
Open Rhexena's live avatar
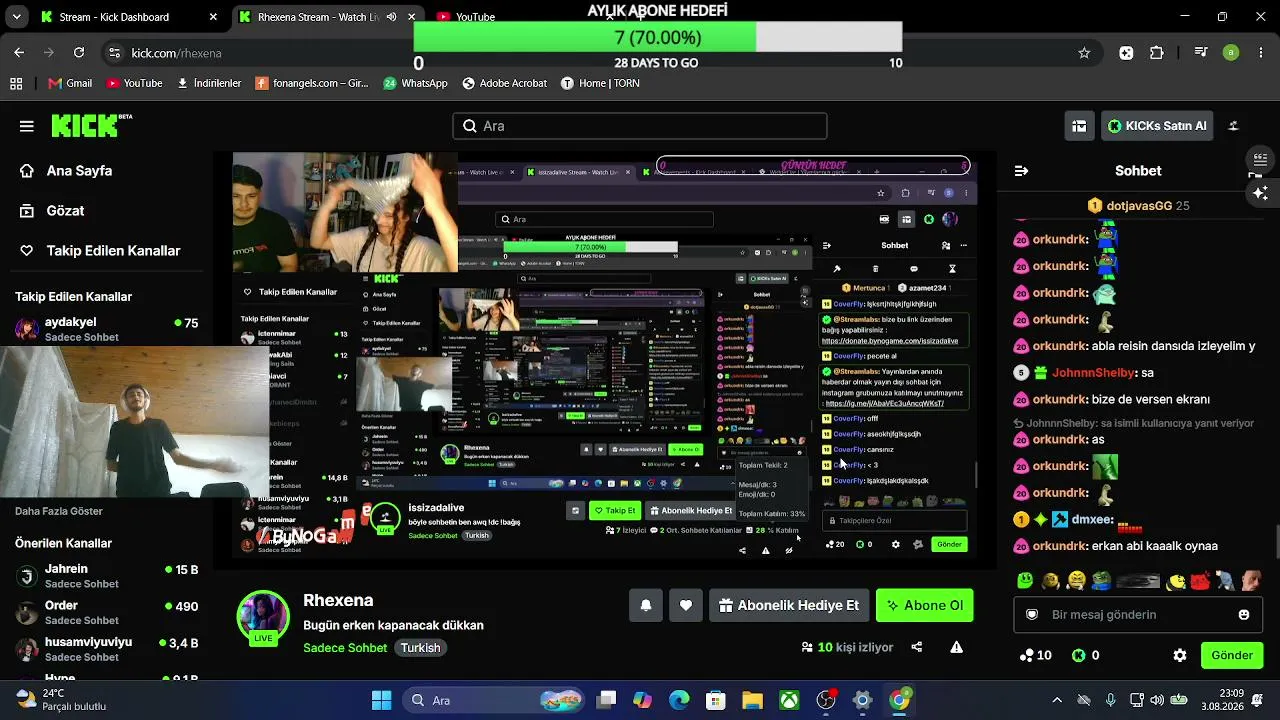tap(263, 617)
